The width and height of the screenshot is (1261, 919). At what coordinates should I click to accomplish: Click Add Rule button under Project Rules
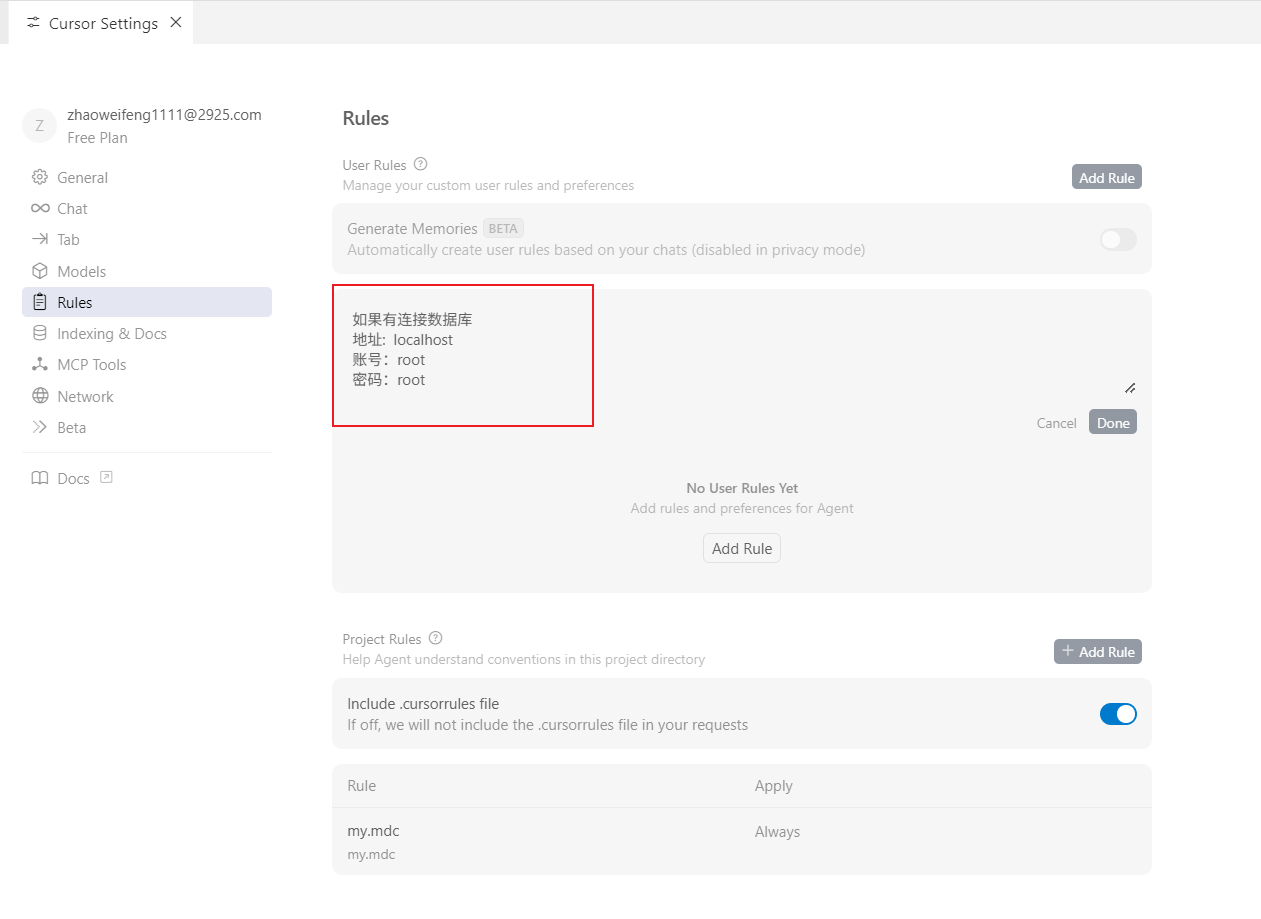(x=1097, y=652)
